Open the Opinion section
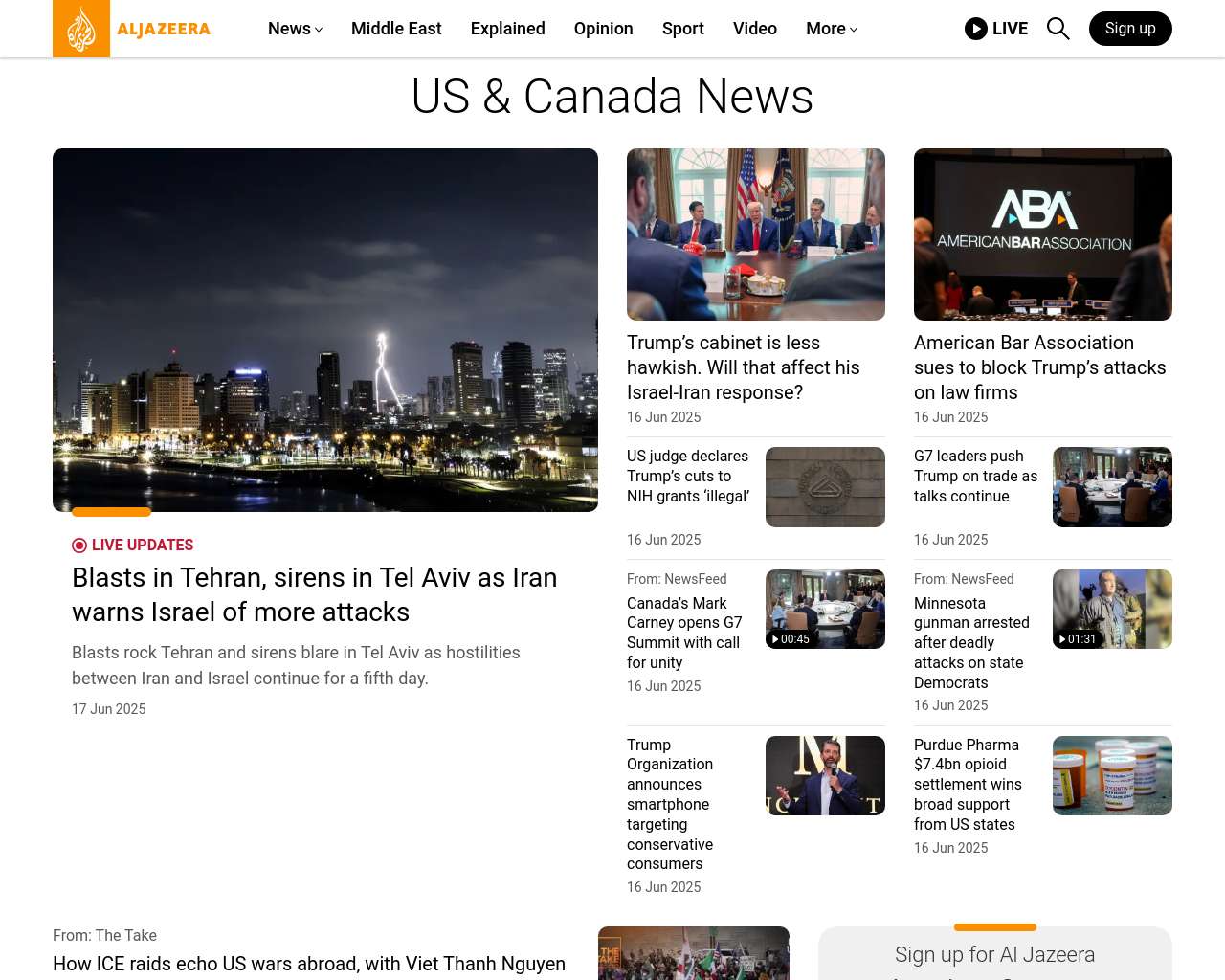The image size is (1225, 980). tap(604, 29)
